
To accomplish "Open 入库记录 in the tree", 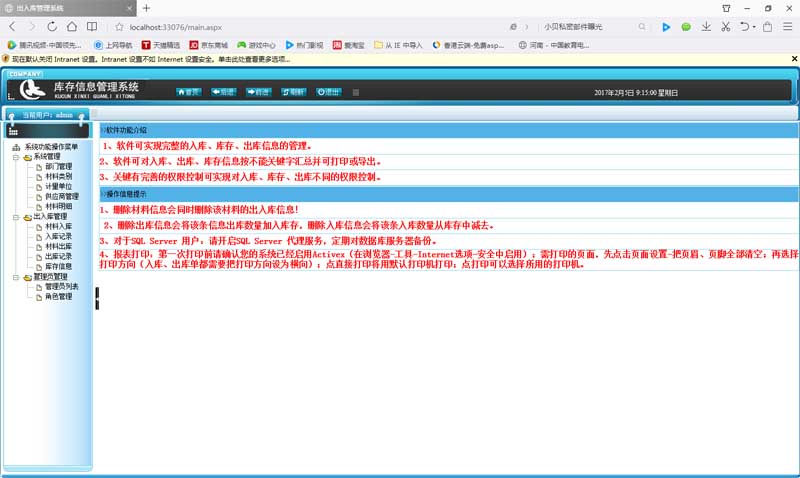I will coord(59,237).
